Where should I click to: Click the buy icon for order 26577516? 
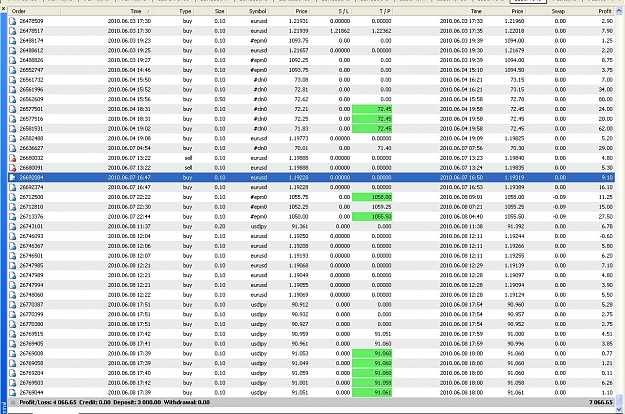[x=13, y=119]
